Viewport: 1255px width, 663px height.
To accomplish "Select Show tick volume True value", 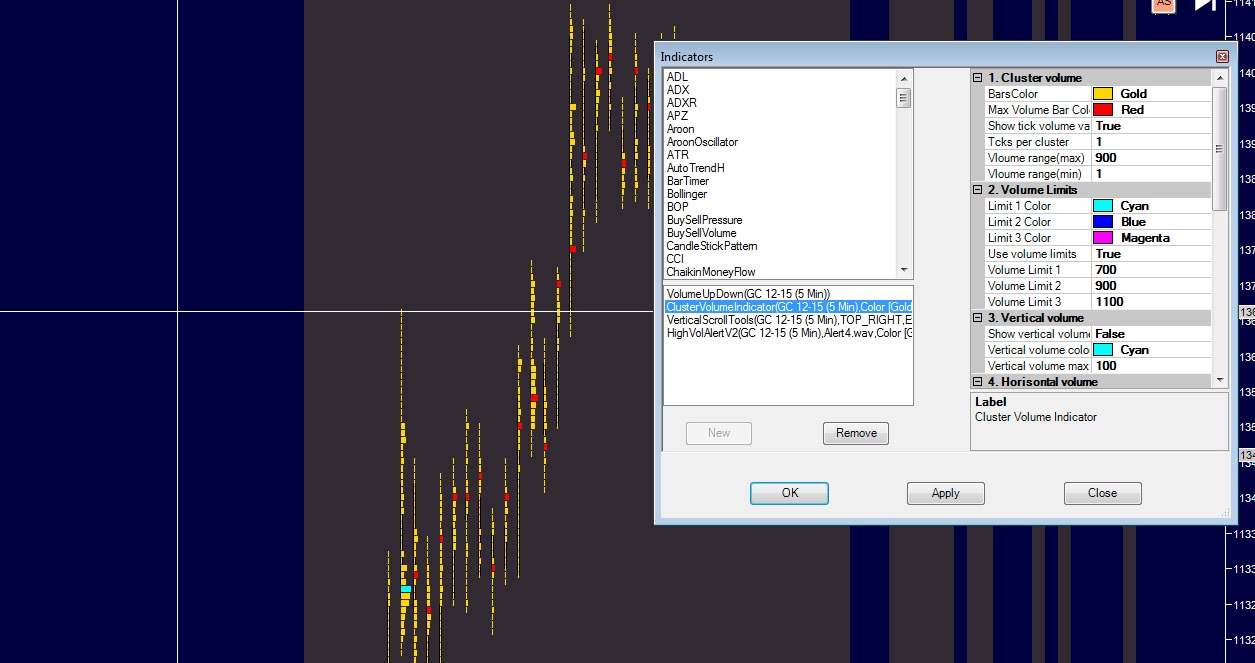I will [1151, 126].
